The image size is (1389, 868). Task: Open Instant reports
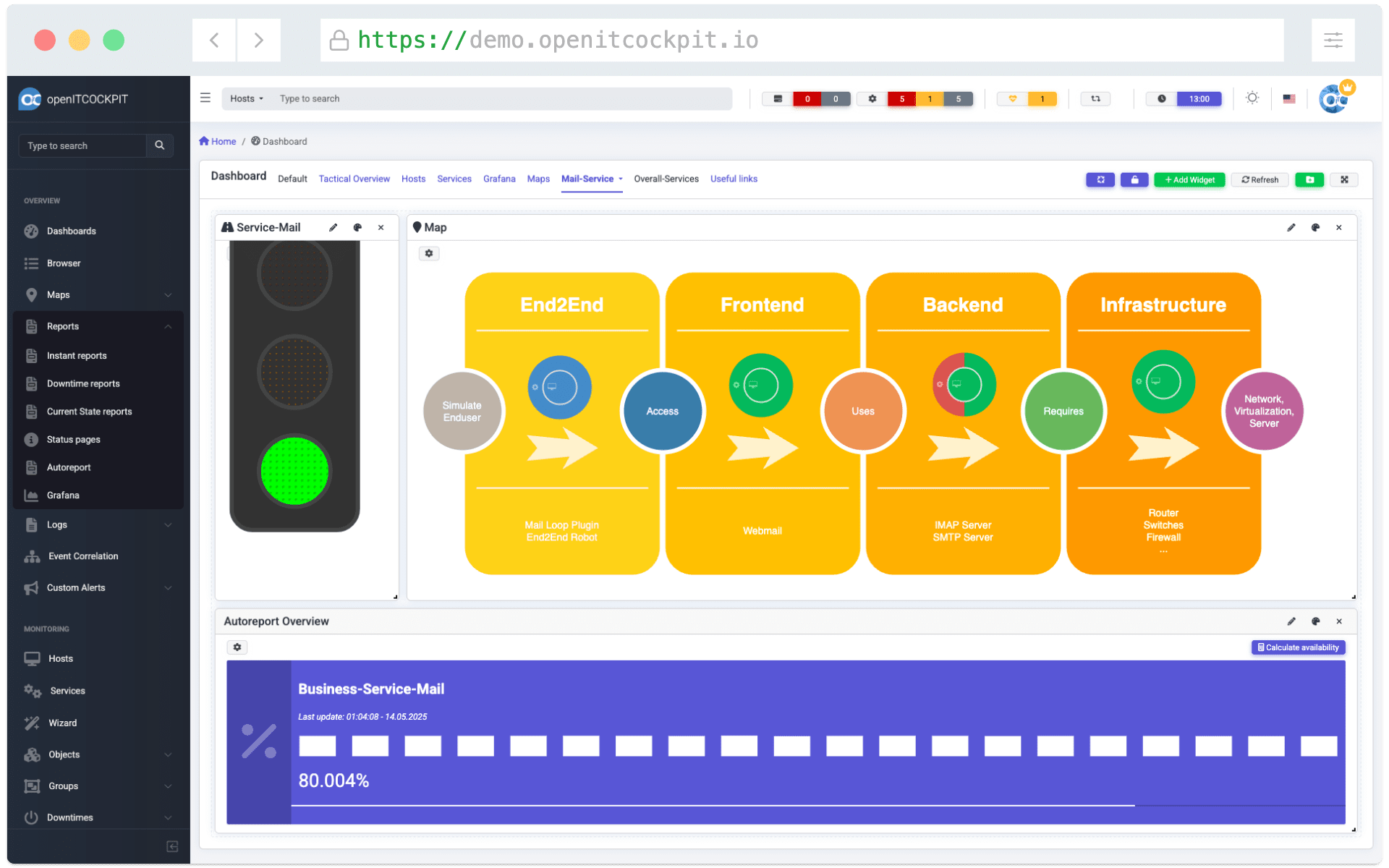coord(98,356)
